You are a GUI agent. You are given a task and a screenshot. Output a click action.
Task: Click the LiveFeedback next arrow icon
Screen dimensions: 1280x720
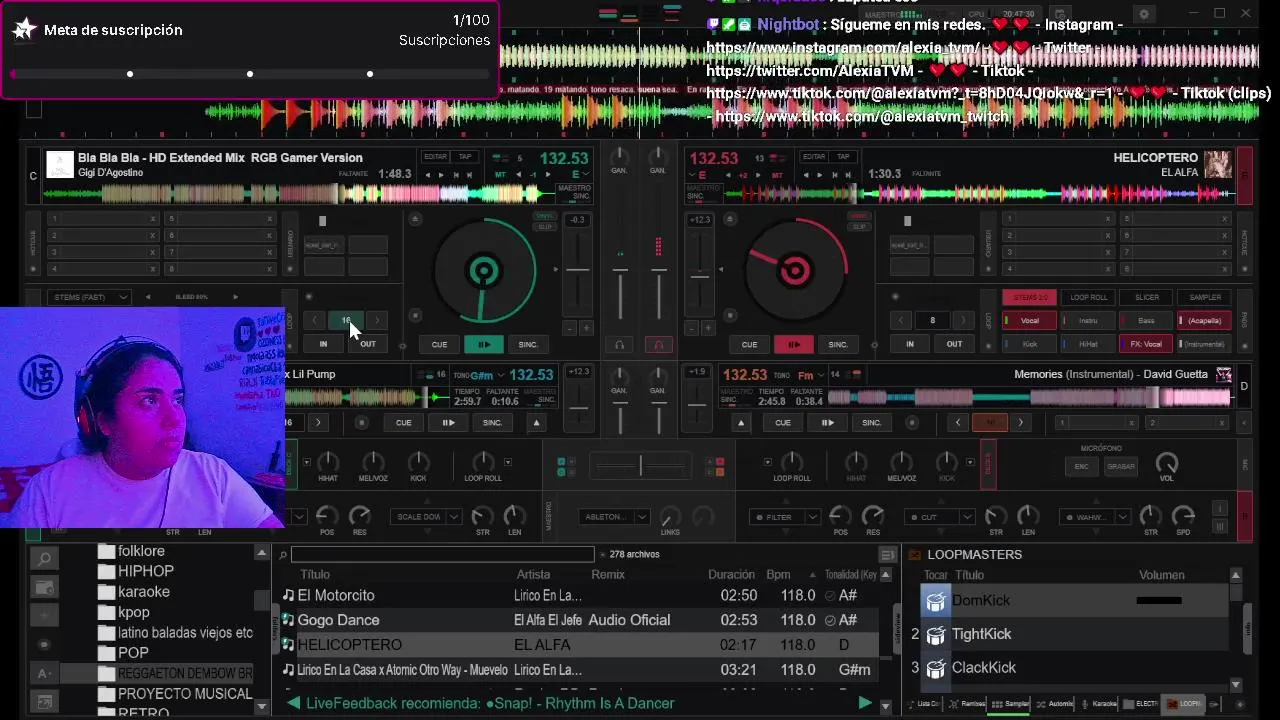point(865,703)
